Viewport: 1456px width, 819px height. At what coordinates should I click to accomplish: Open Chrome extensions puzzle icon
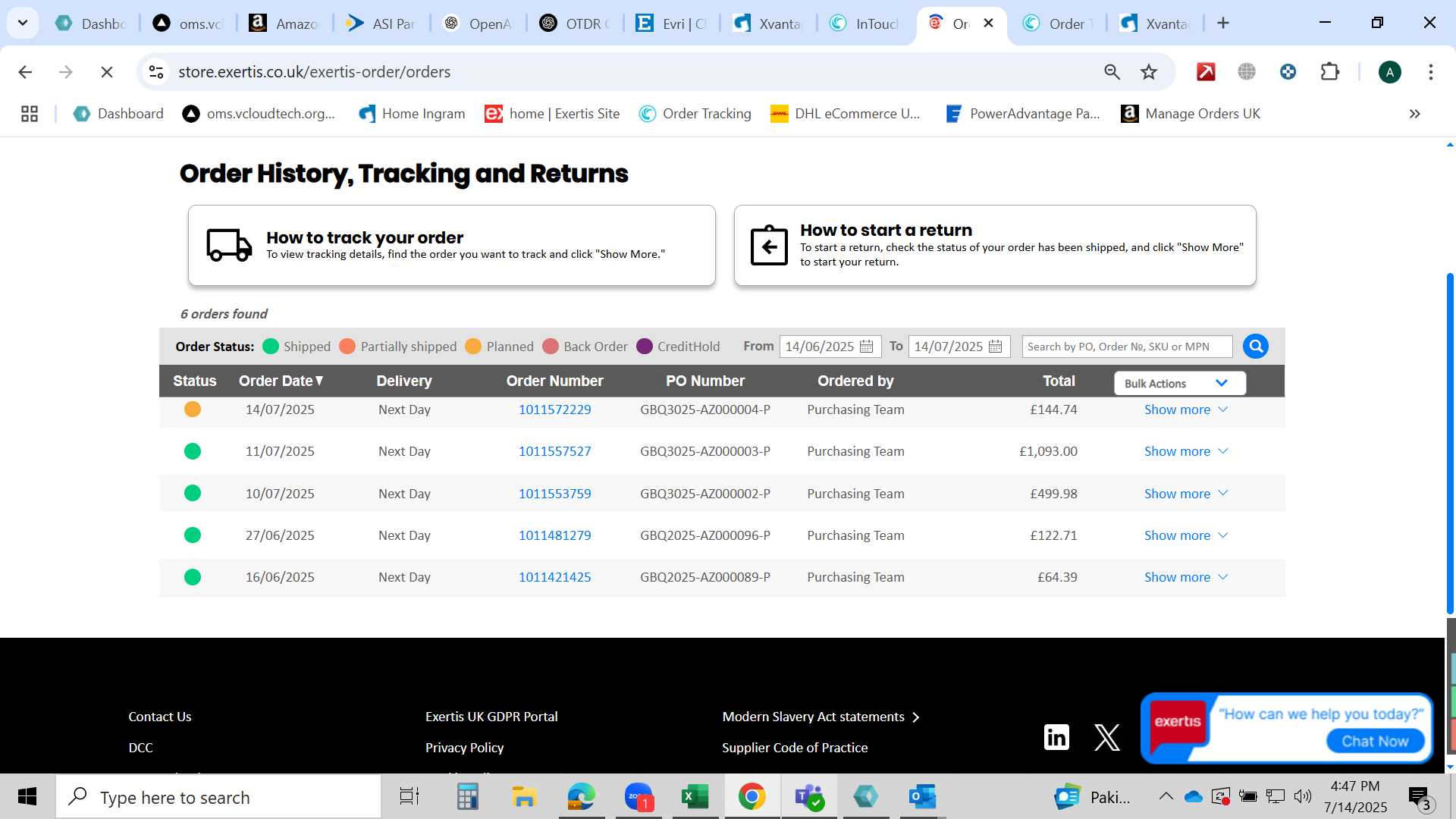[x=1329, y=72]
